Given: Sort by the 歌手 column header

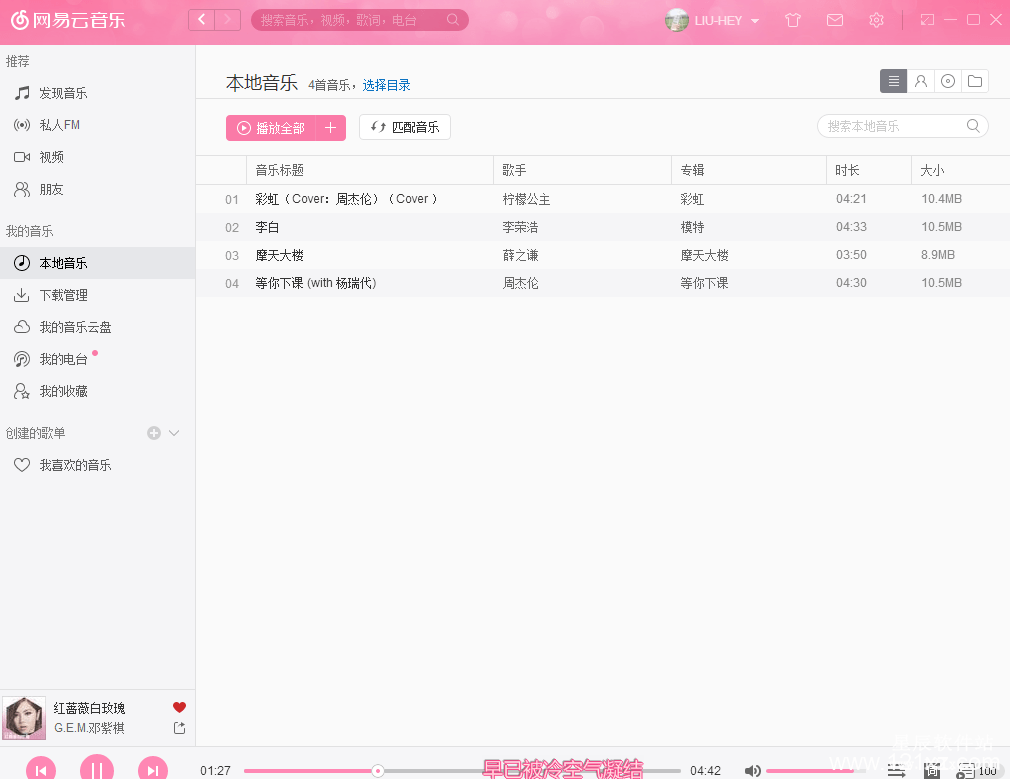Looking at the screenshot, I should [x=582, y=170].
